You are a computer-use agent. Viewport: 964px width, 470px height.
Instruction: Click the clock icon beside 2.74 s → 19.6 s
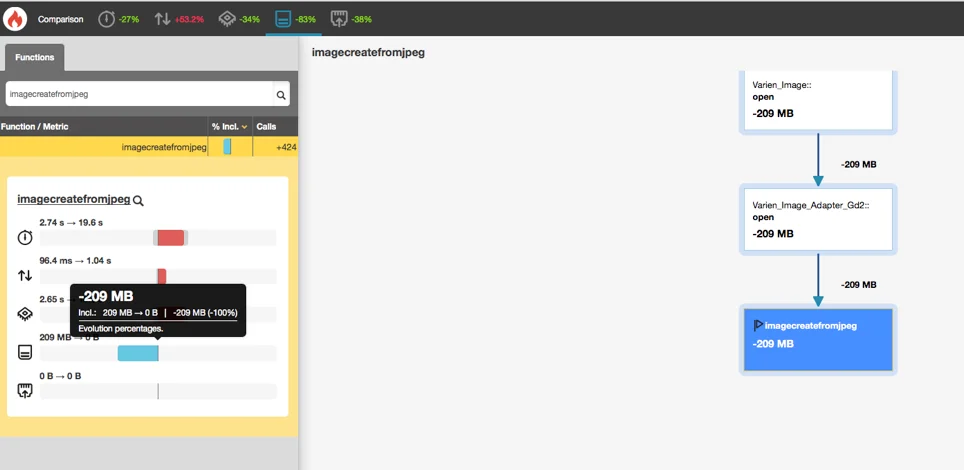(25, 237)
